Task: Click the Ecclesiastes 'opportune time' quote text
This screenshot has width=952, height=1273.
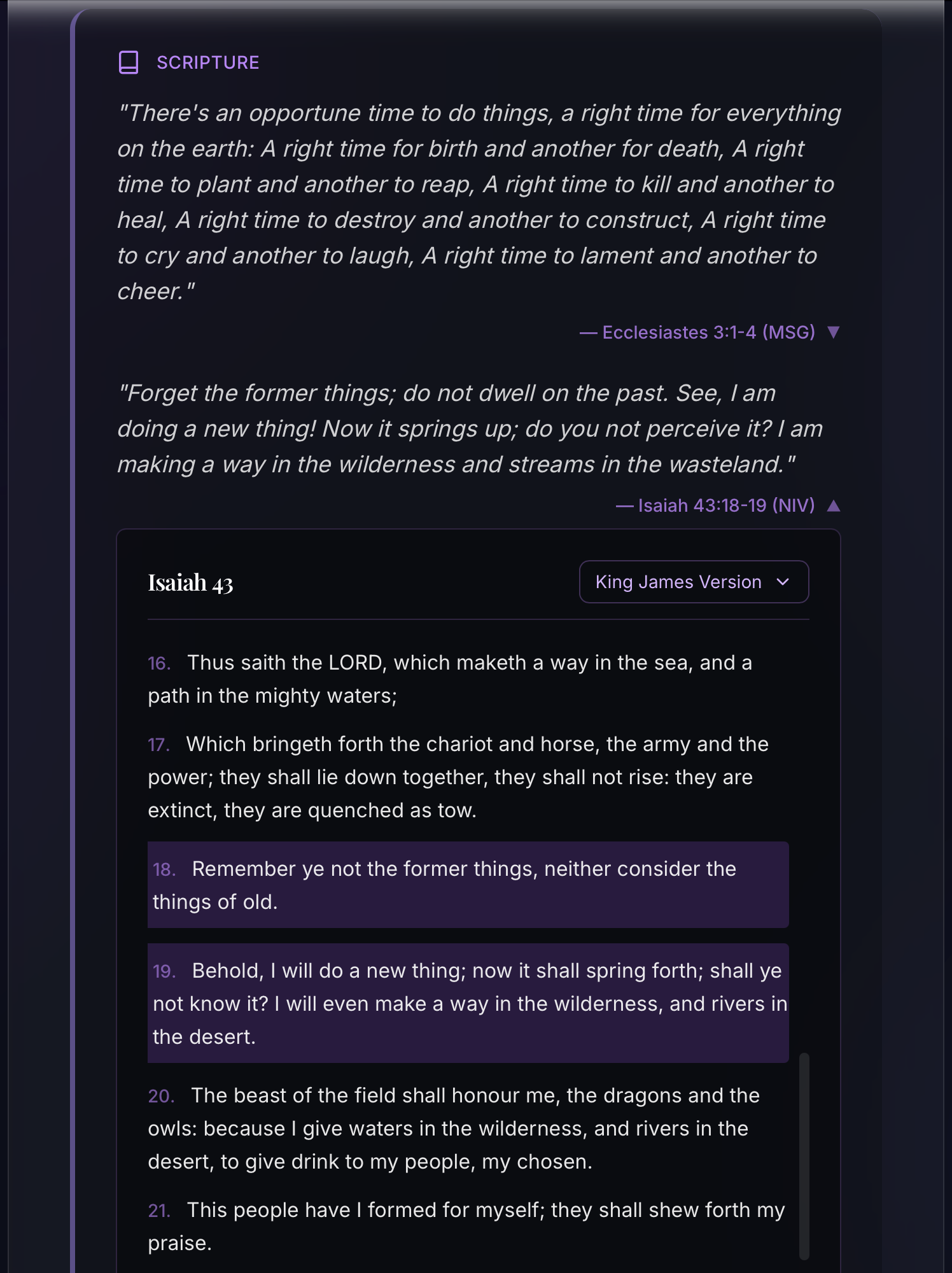Action: [x=477, y=201]
